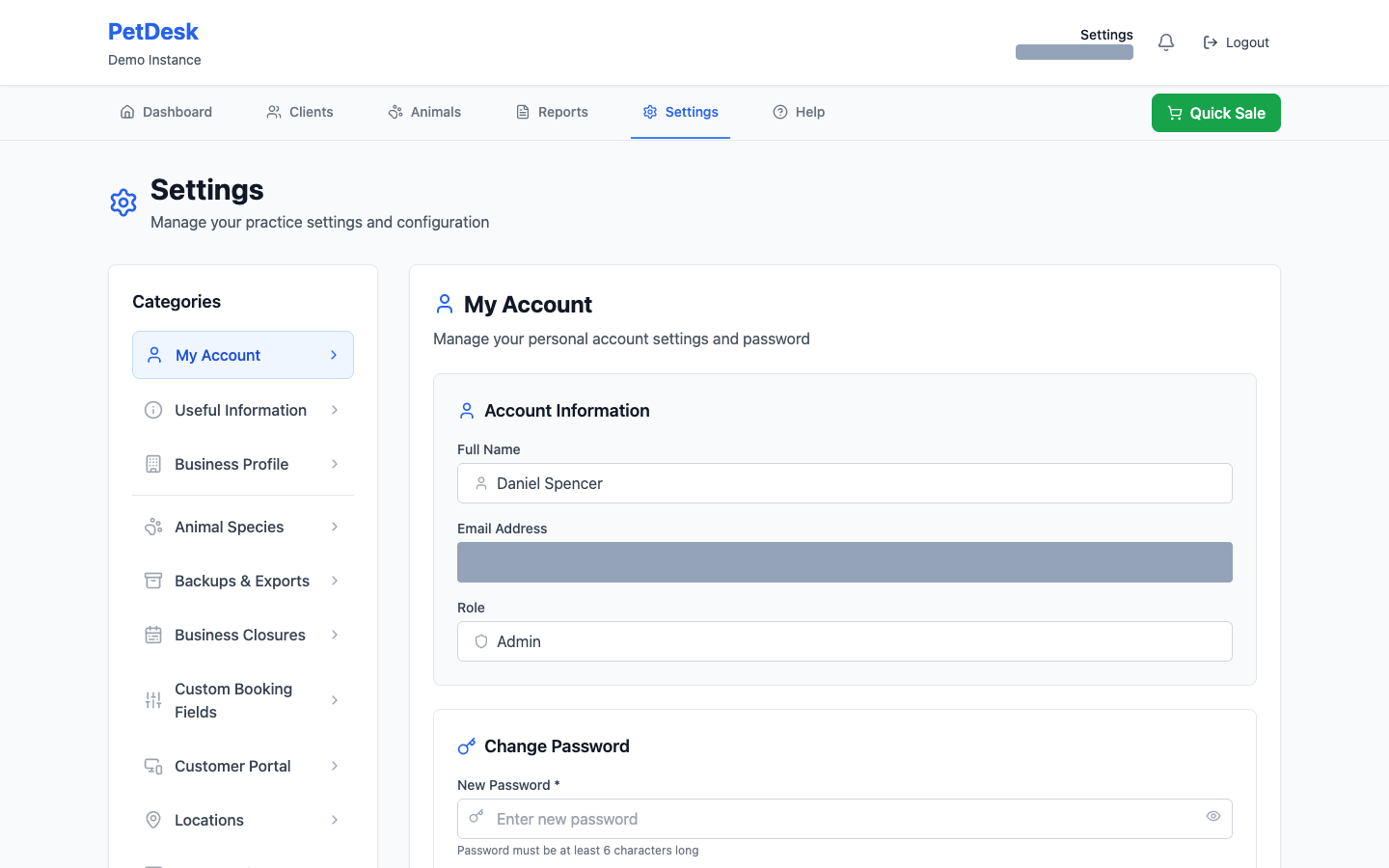Click the Custom Booking Fields sliders icon
Image resolution: width=1389 pixels, height=868 pixels.
153,700
